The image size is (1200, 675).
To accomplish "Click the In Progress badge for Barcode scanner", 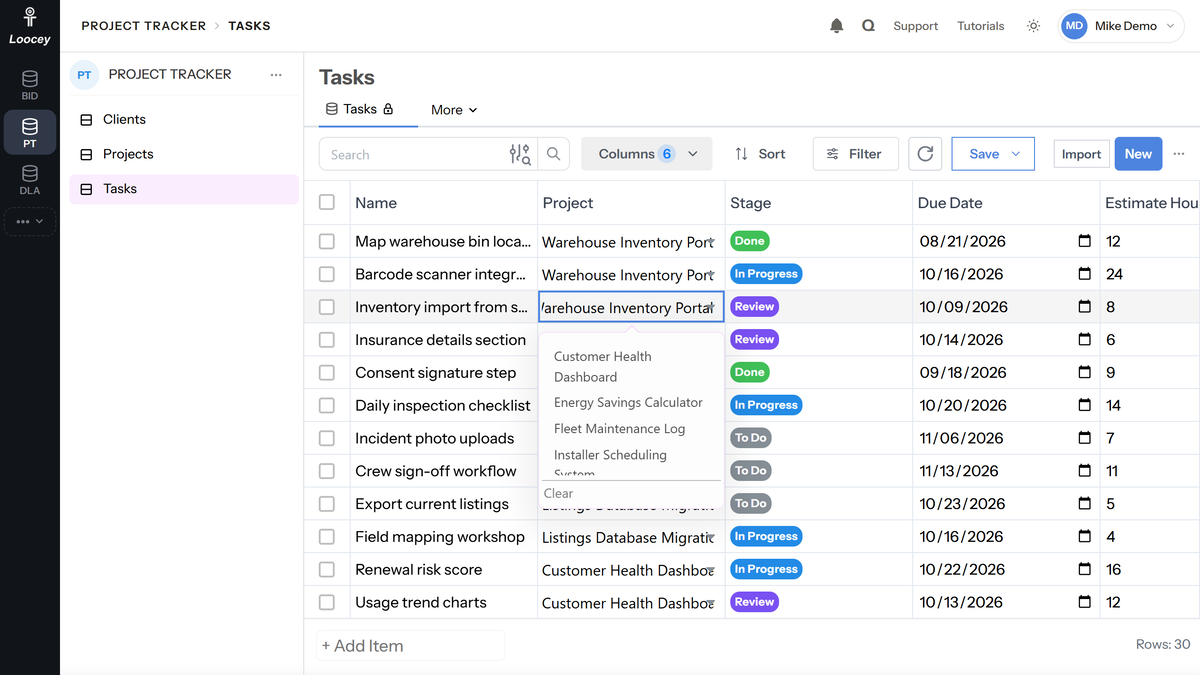I will [766, 274].
